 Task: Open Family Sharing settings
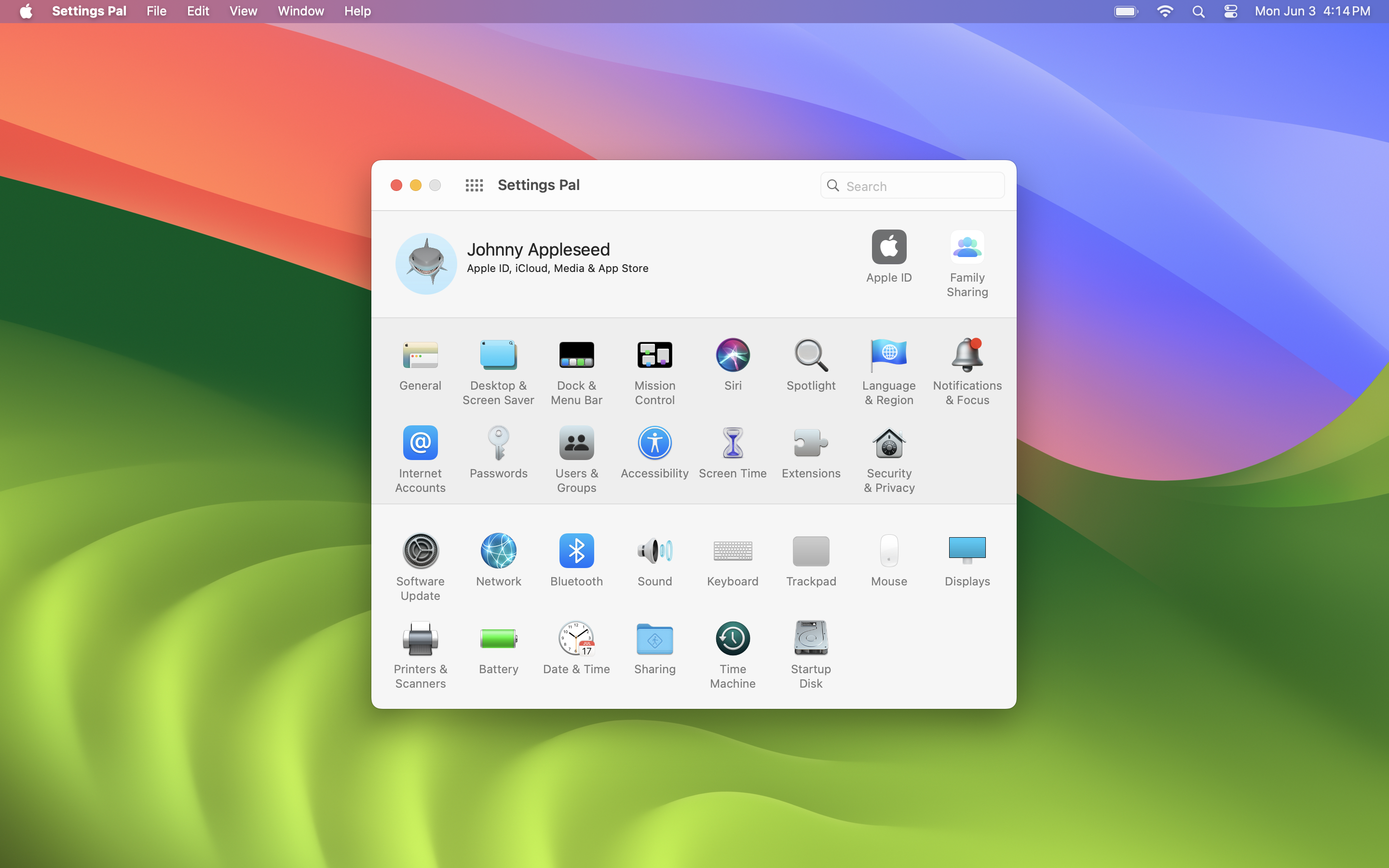tap(967, 247)
